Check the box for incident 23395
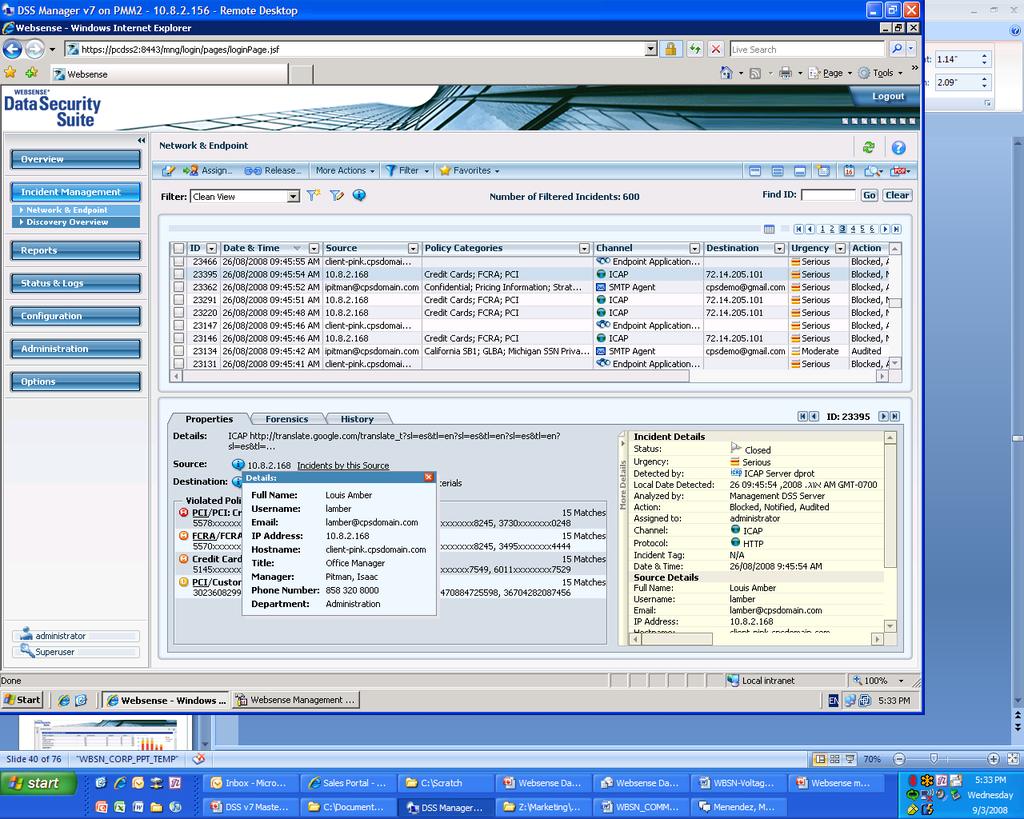The image size is (1024, 819). click(178, 274)
